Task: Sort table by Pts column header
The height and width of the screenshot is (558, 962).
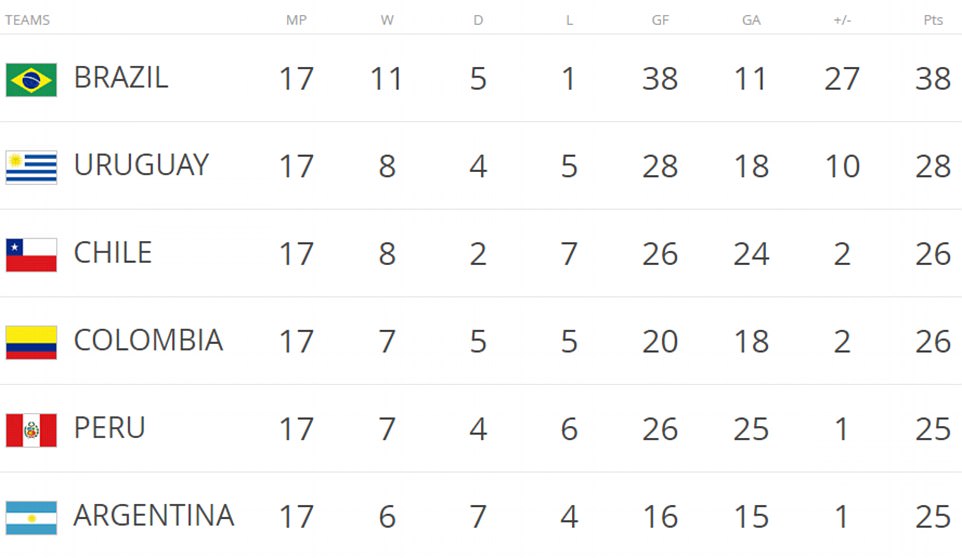Action: tap(932, 20)
